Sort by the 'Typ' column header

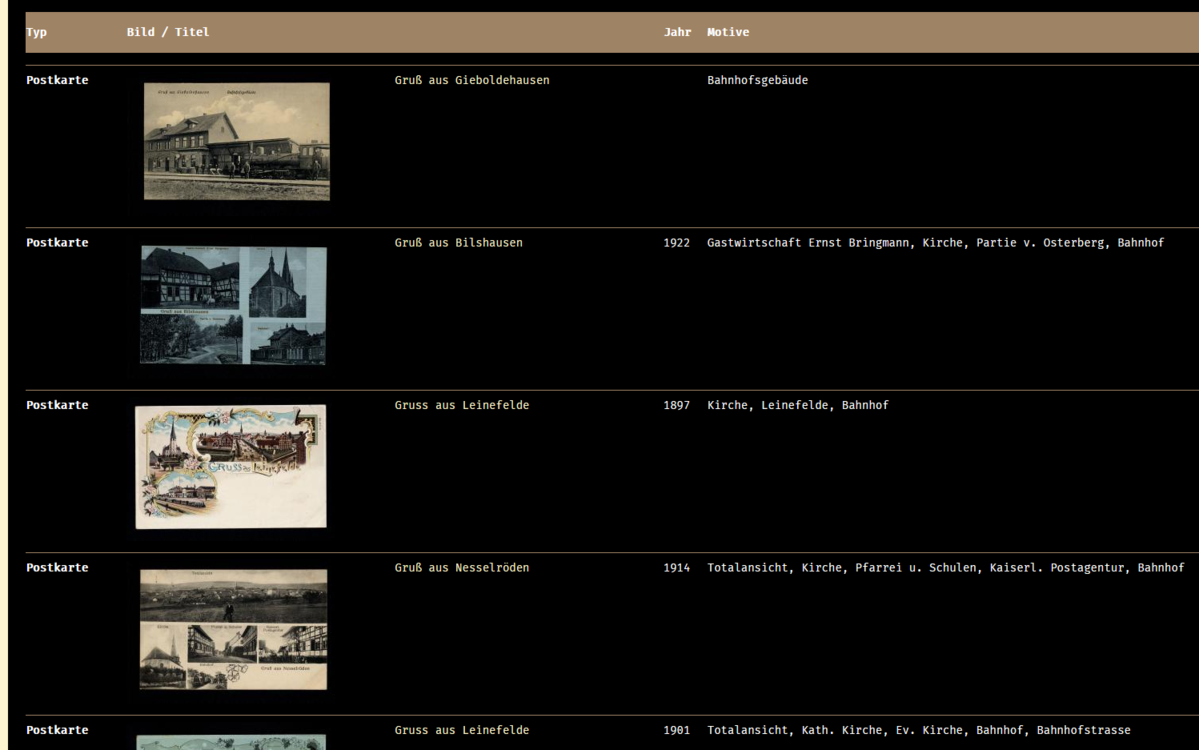(36, 32)
